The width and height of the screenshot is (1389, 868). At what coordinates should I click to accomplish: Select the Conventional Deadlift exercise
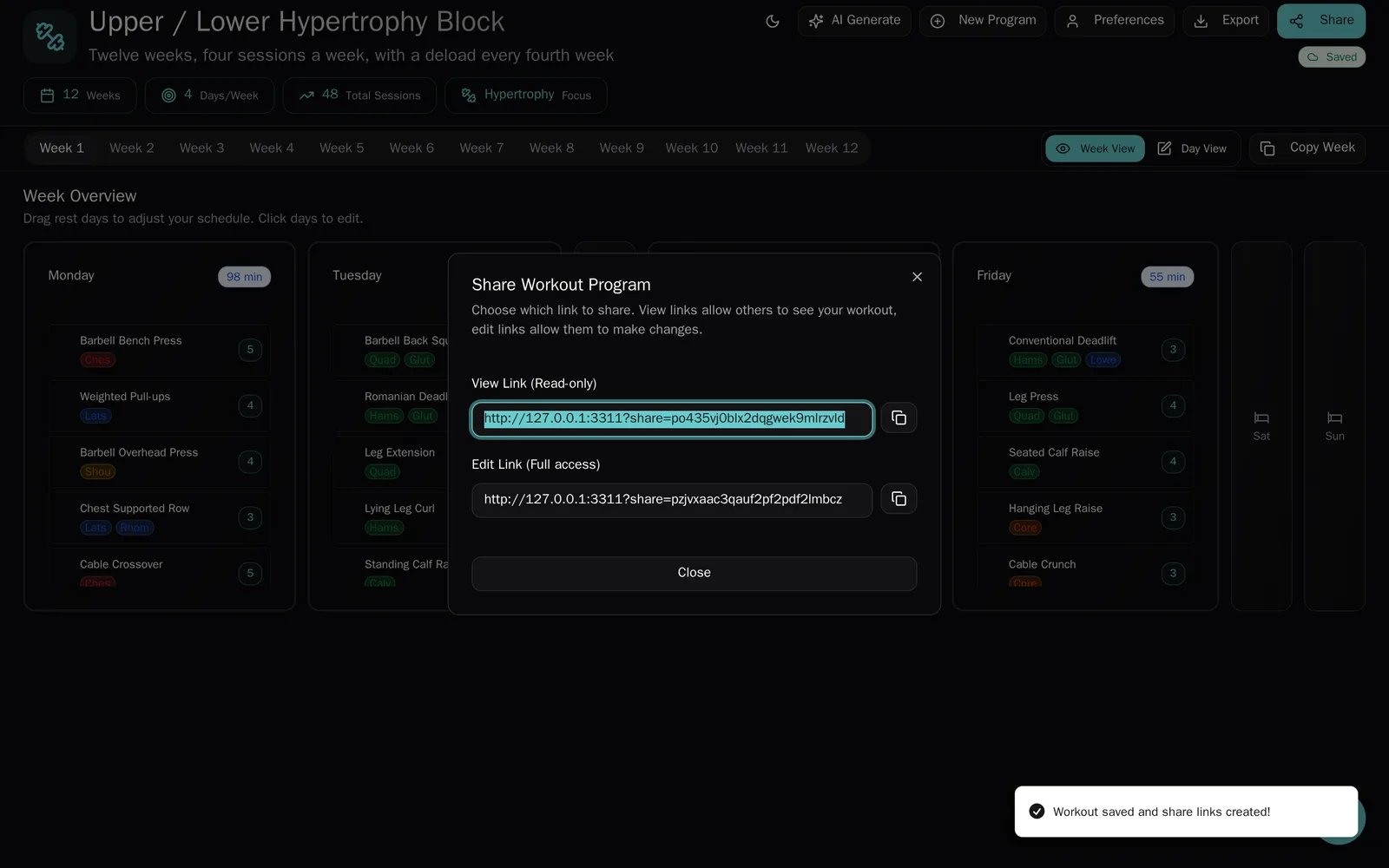click(1085, 350)
